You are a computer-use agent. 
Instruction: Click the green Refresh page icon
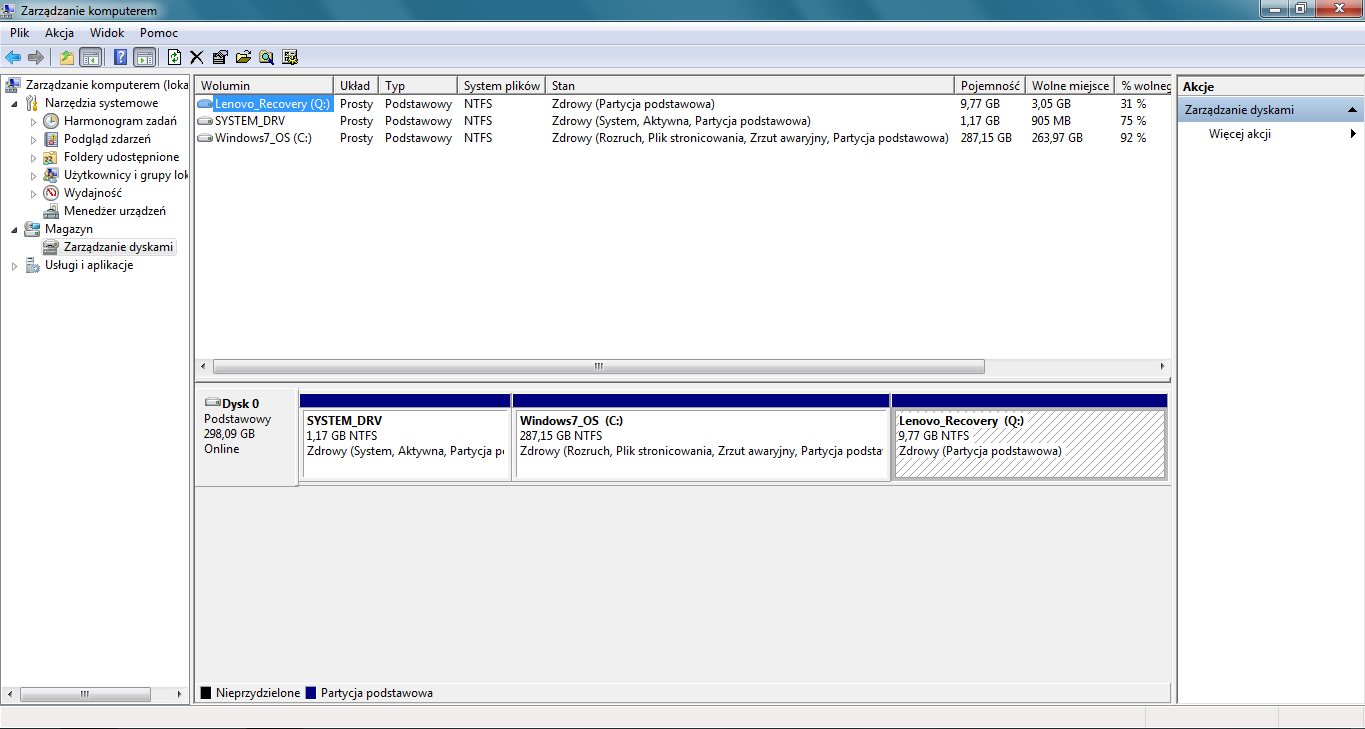[x=175, y=57]
